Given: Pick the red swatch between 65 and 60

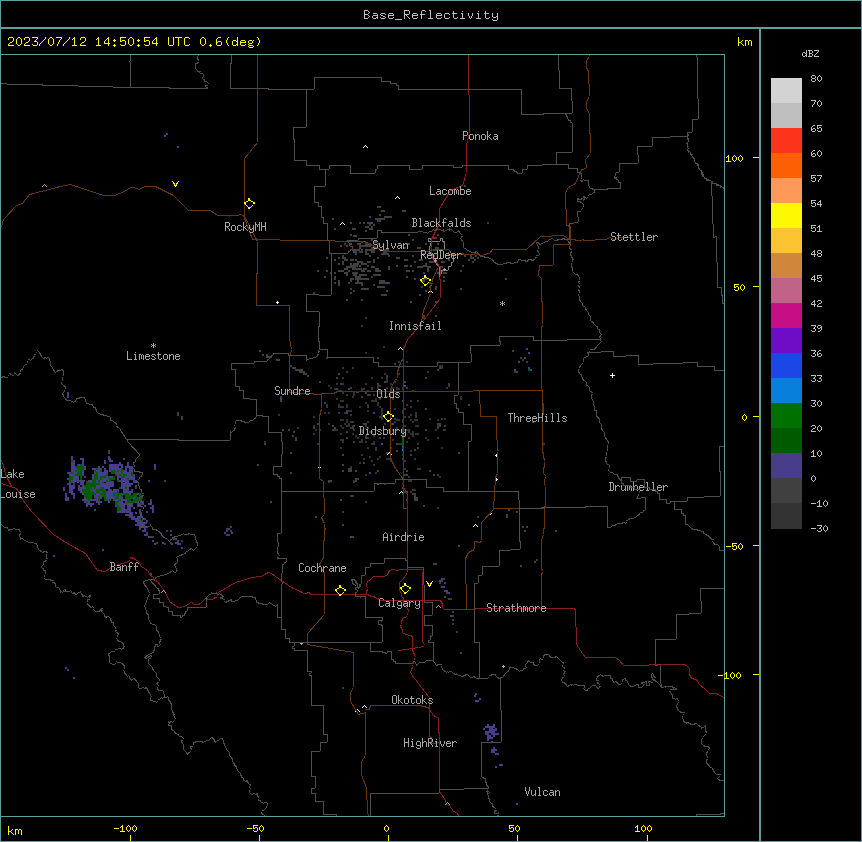Looking at the screenshot, I should coord(786,140).
